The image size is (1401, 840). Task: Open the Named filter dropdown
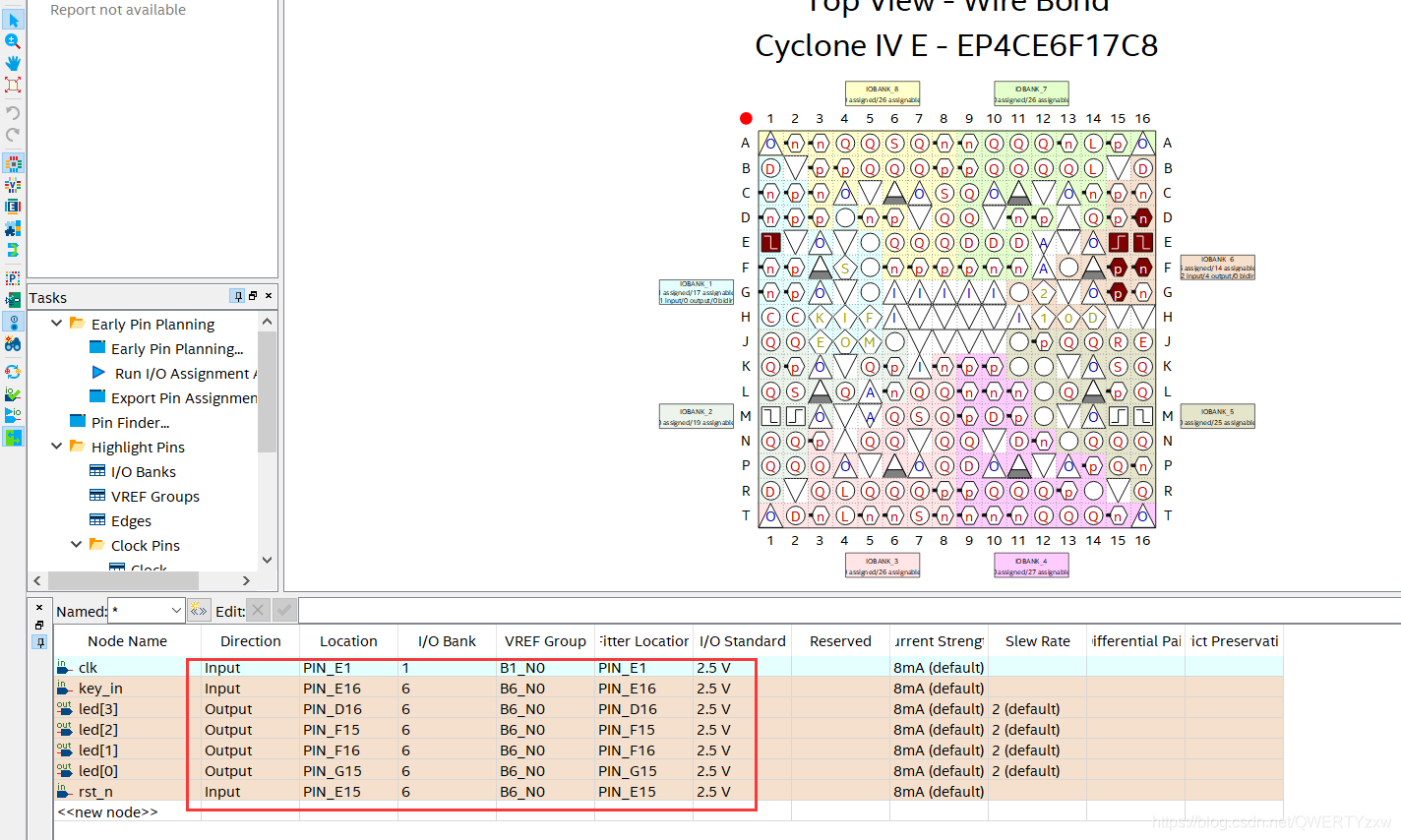tap(176, 611)
